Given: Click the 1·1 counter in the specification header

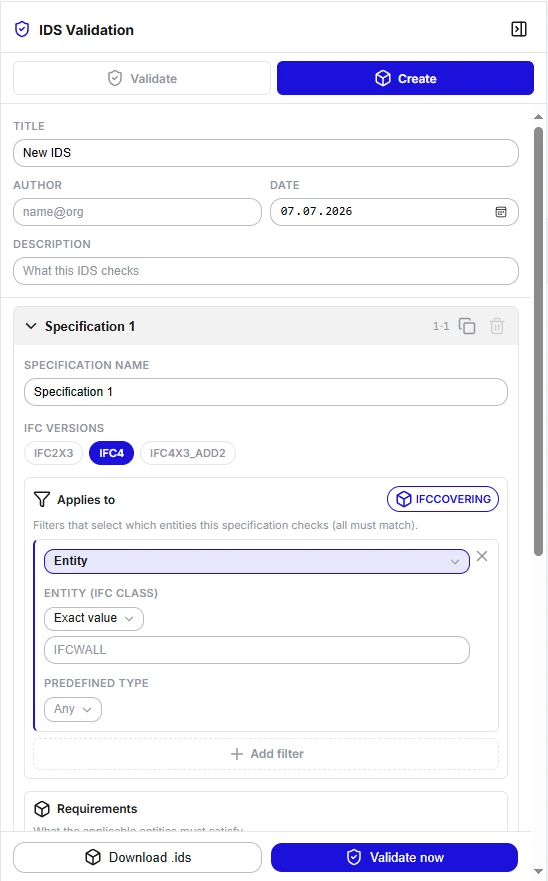Looking at the screenshot, I should pyautogui.click(x=441, y=326).
